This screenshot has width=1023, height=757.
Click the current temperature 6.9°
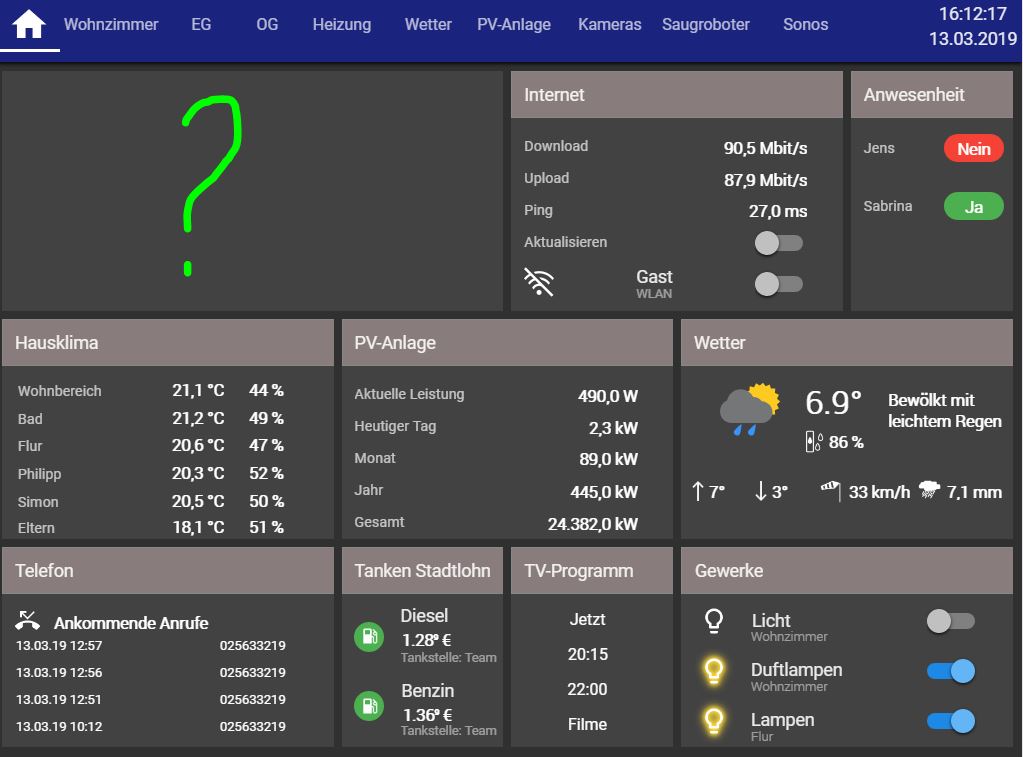tap(833, 403)
